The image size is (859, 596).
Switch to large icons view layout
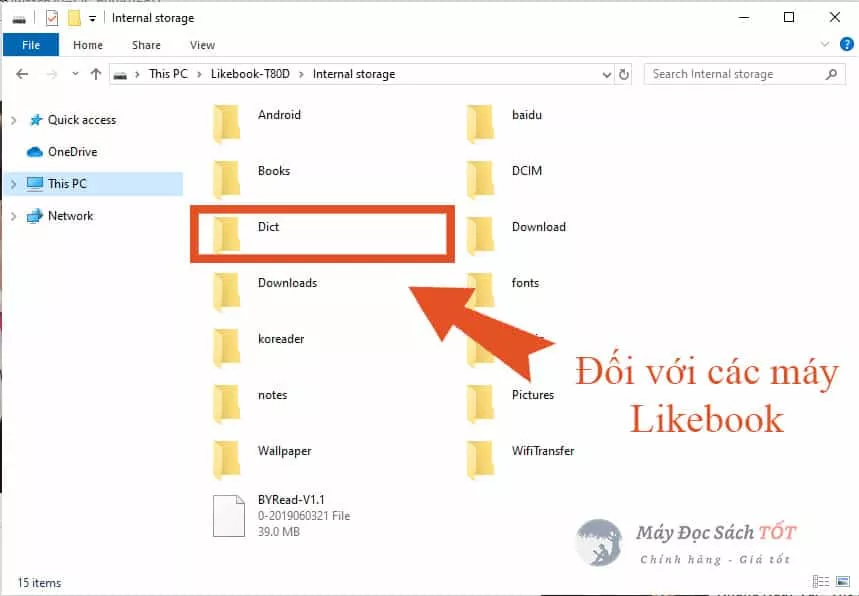(843, 581)
